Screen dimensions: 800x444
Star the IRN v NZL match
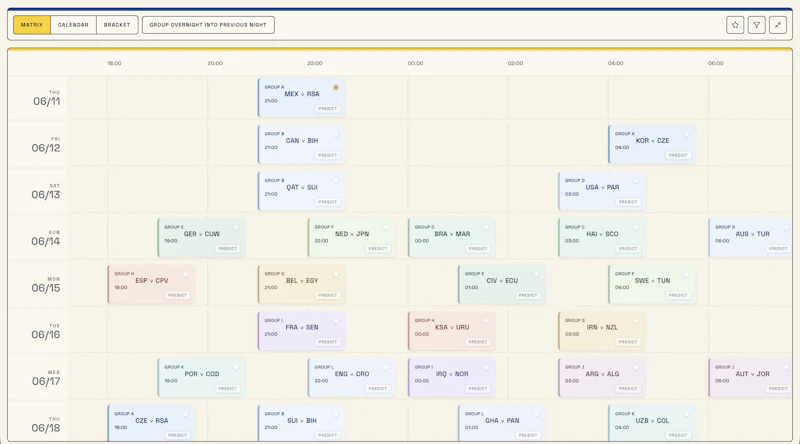[x=636, y=321]
